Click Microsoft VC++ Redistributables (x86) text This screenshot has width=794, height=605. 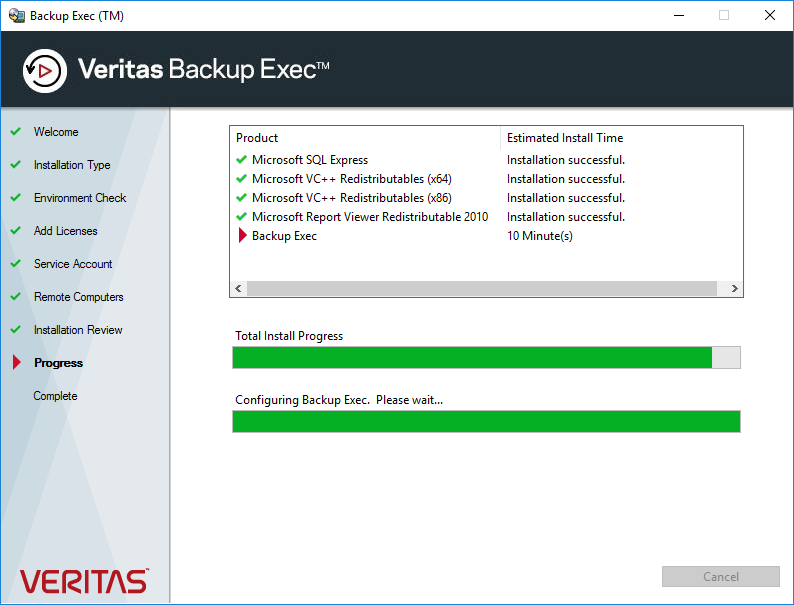pos(352,198)
